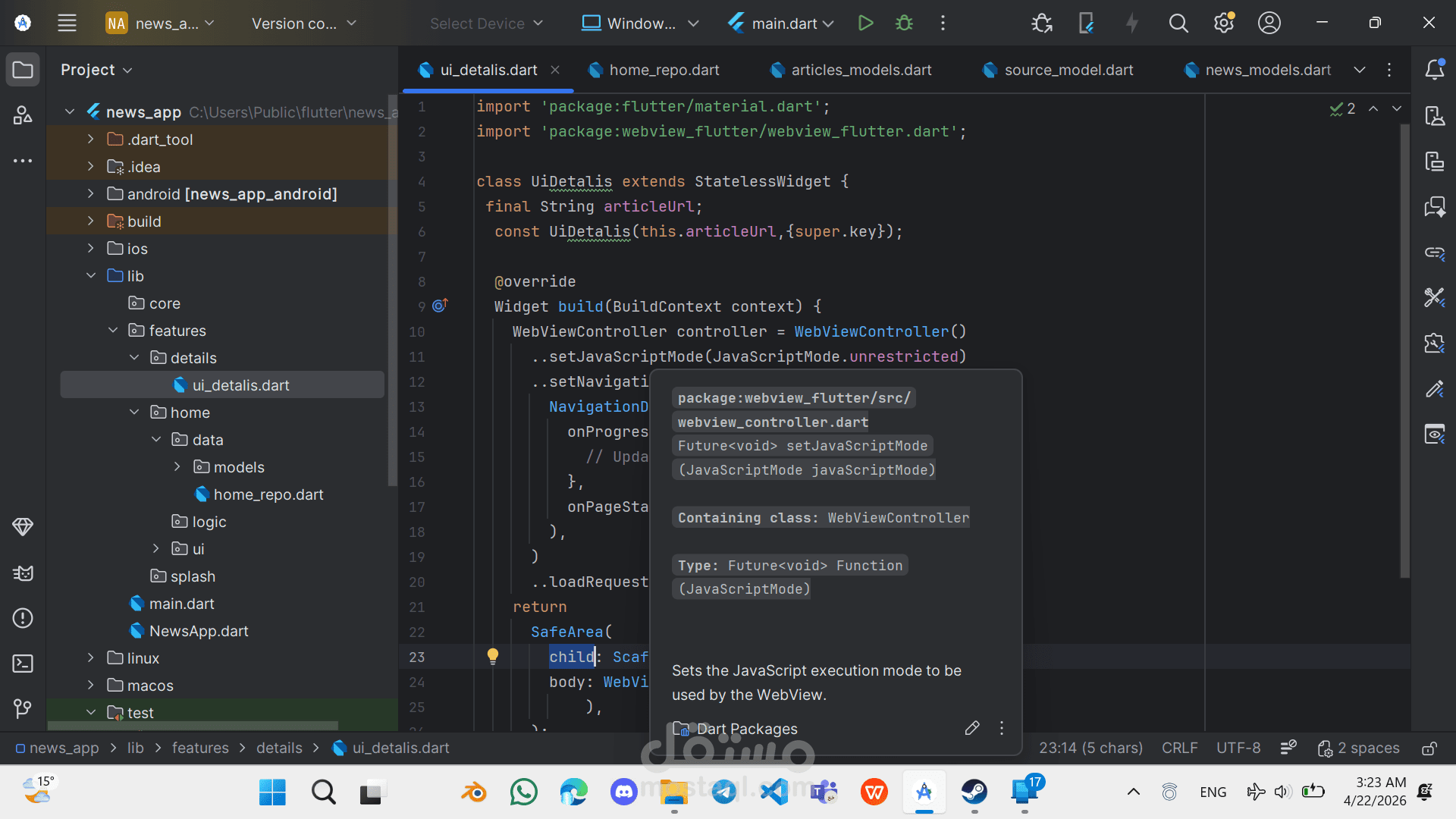Click the features breadcrumb in the navigation bar
Image resolution: width=1456 pixels, height=819 pixels.
pos(200,748)
